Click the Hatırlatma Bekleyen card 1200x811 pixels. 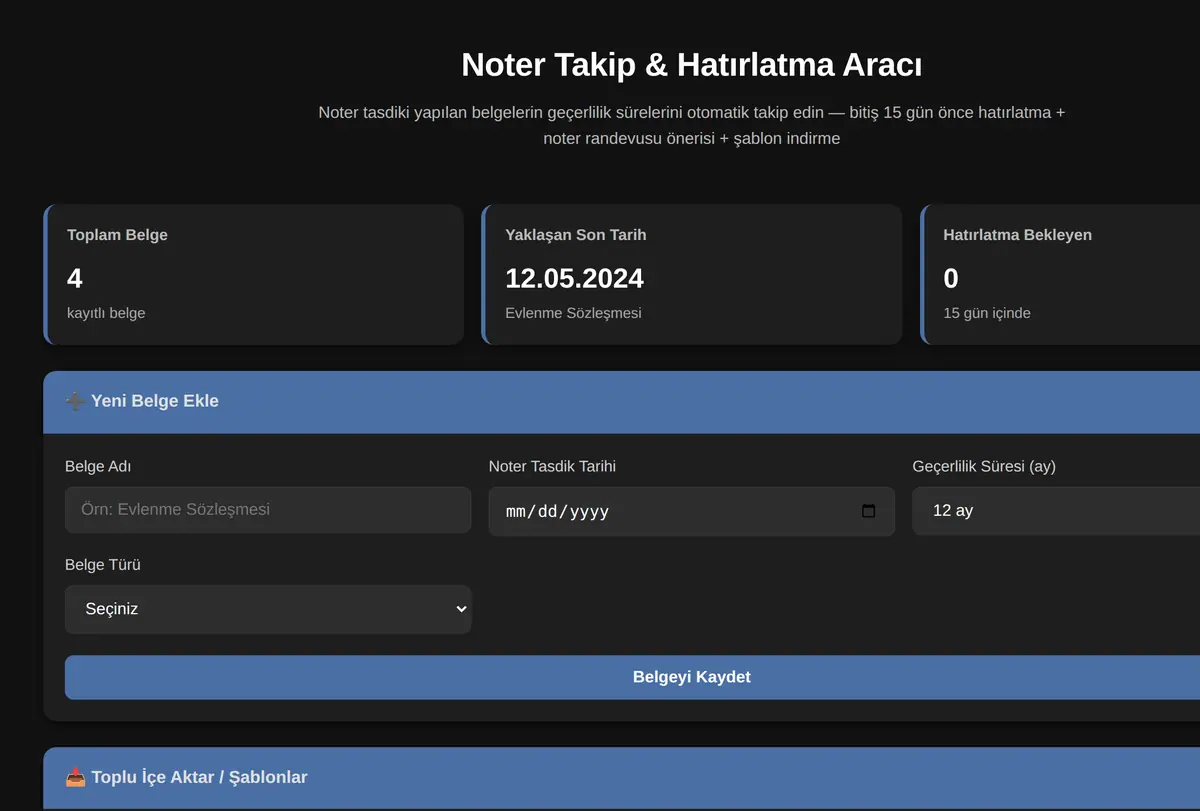[x=1059, y=275]
